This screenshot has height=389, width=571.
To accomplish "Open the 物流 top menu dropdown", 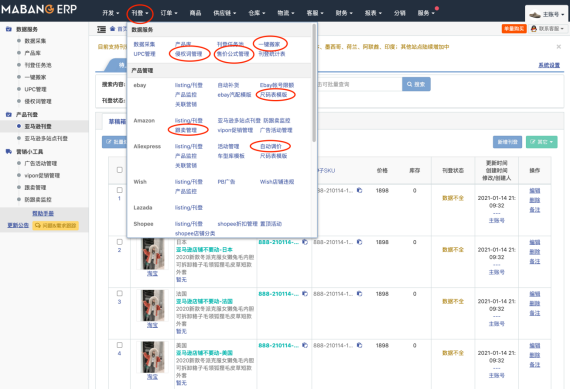I will (286, 13).
